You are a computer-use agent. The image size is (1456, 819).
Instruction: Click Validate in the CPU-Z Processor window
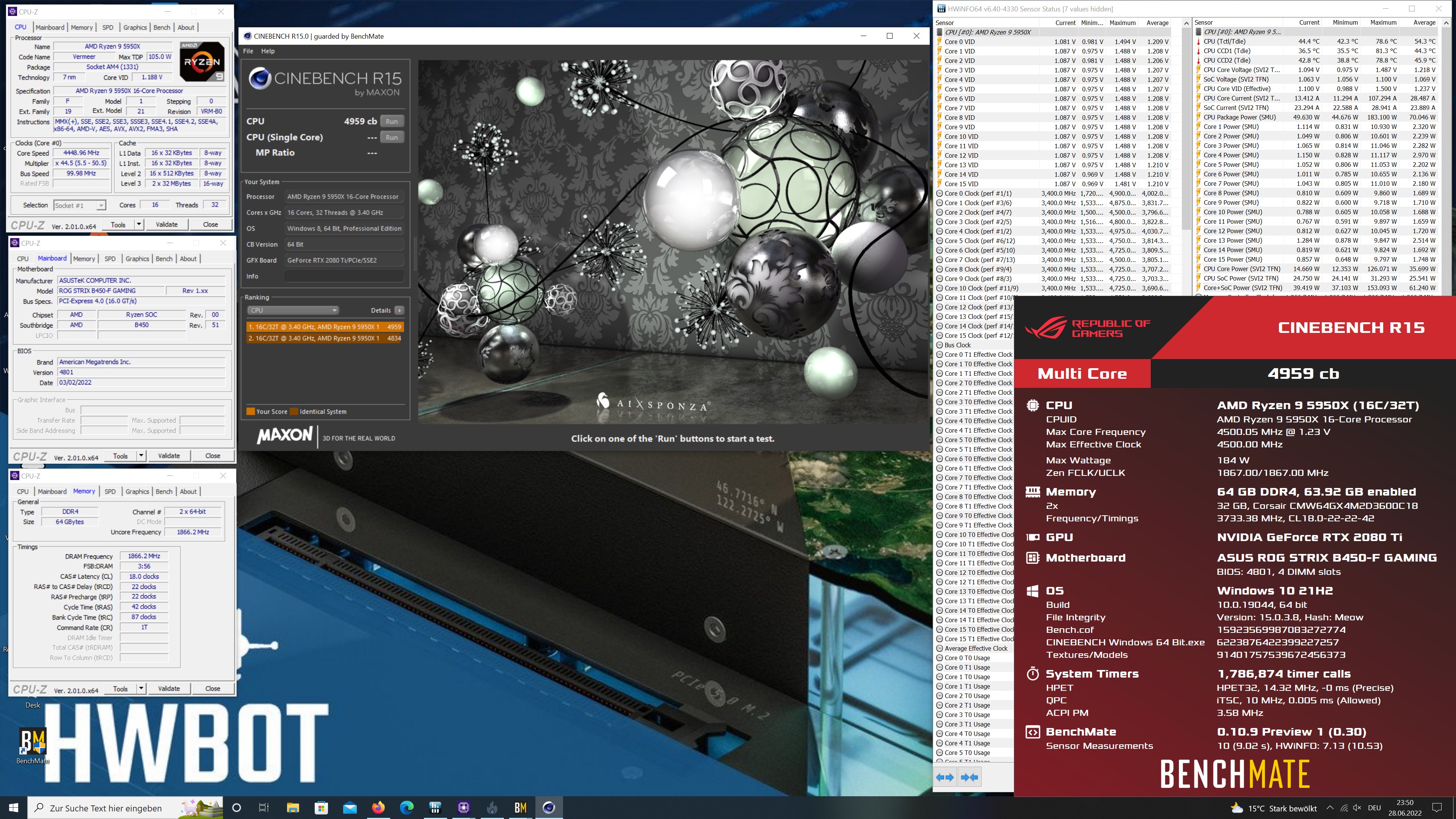pos(167,224)
